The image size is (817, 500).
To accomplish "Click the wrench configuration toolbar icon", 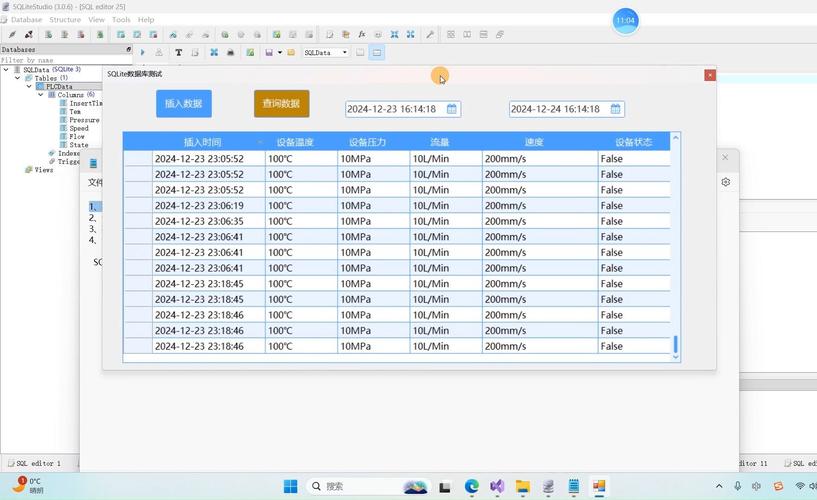I will [x=430, y=35].
